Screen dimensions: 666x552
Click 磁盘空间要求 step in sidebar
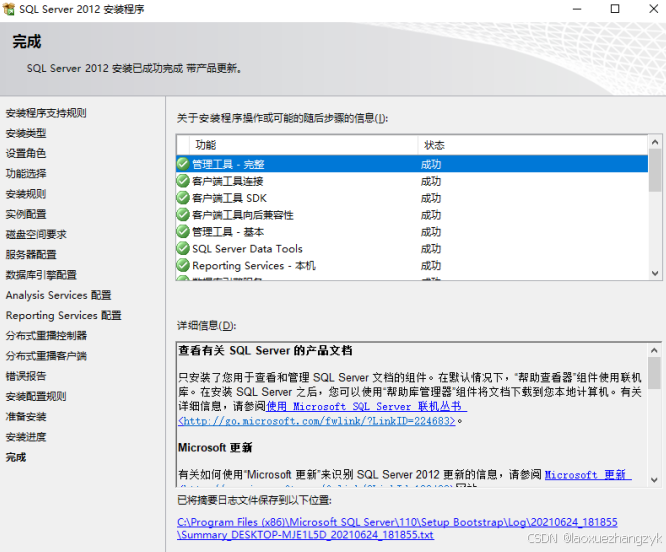tap(36, 234)
